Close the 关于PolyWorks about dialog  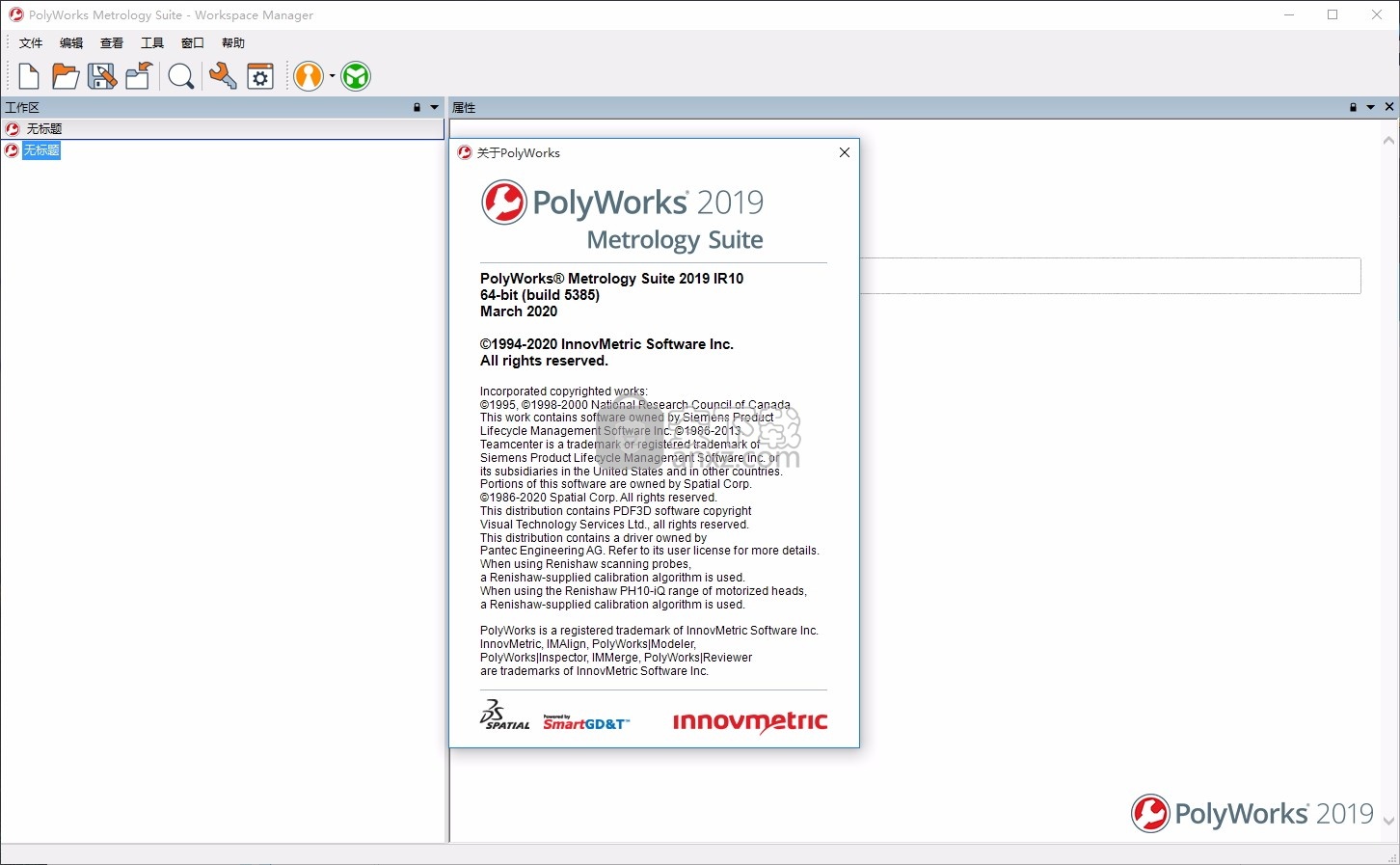tap(845, 152)
